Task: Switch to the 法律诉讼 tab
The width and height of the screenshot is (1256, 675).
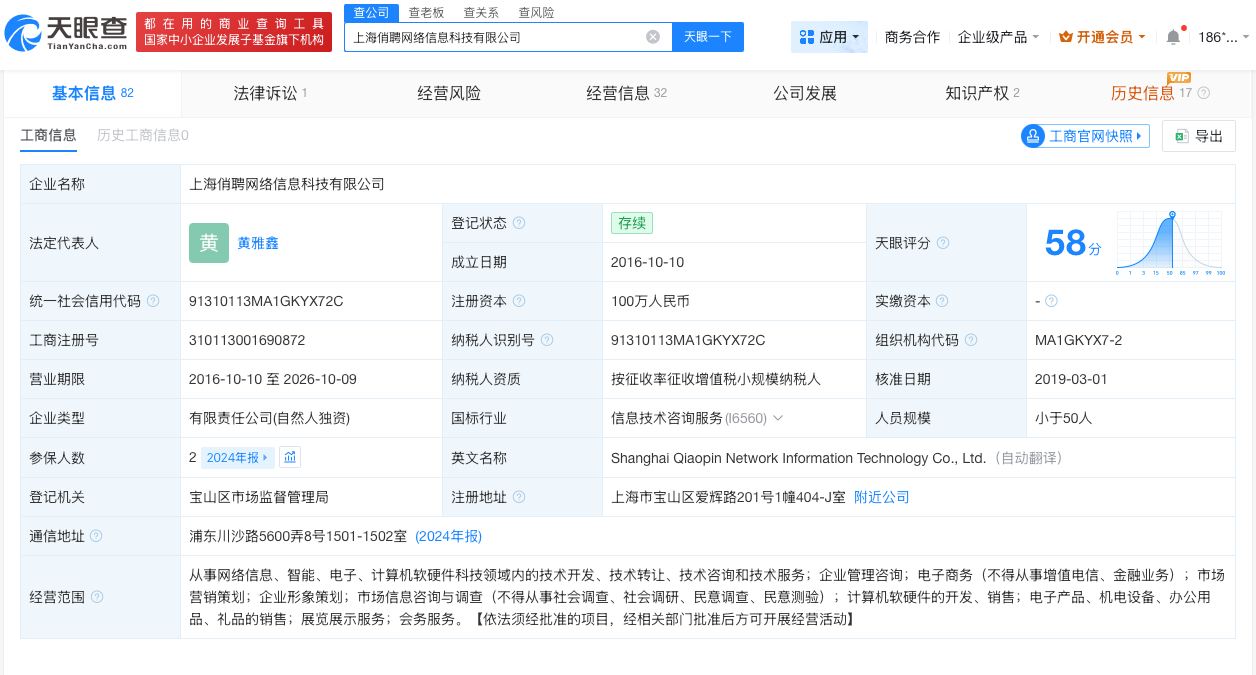Action: pyautogui.click(x=265, y=92)
